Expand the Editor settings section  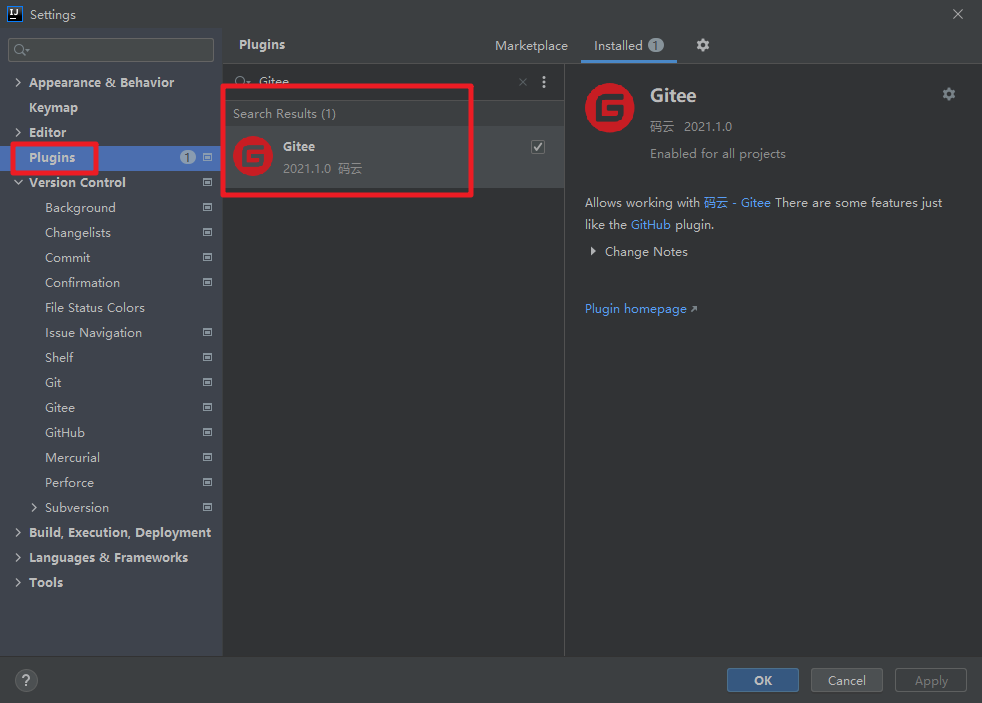tap(18, 132)
